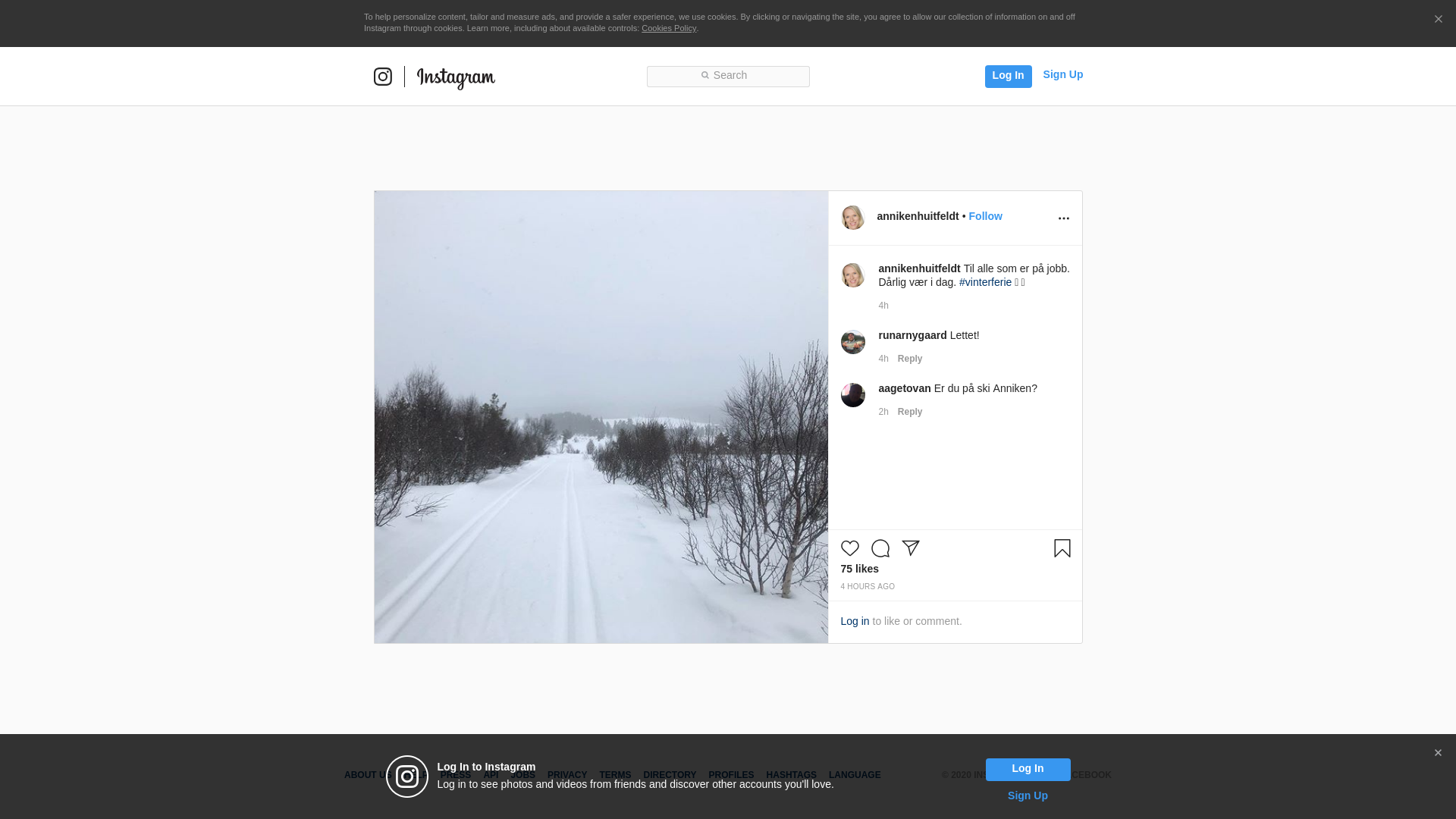Click the blue Log In header button
Screen dimensions: 1456x819
(x=1008, y=76)
